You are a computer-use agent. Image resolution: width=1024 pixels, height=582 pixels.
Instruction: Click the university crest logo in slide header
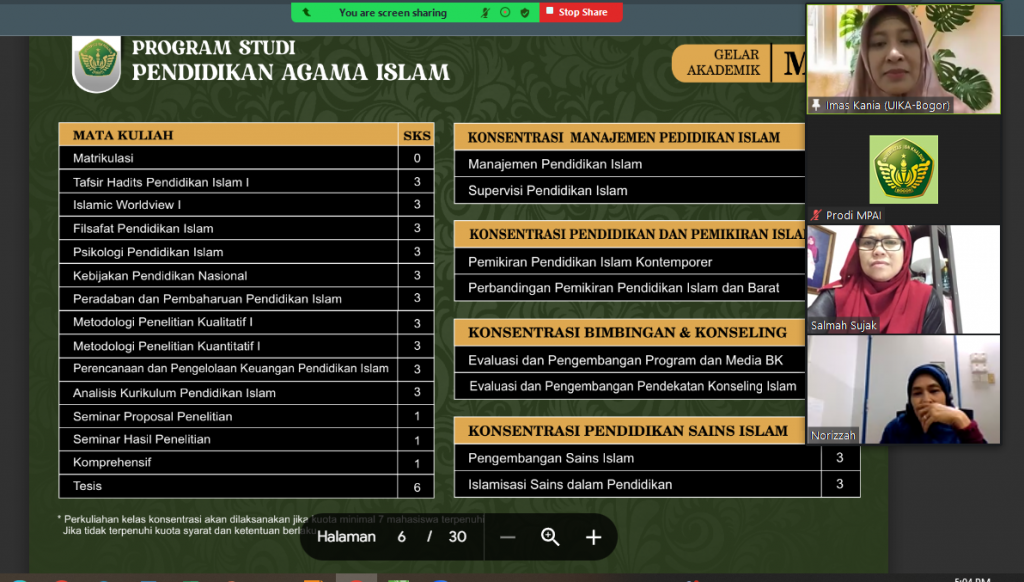97,63
